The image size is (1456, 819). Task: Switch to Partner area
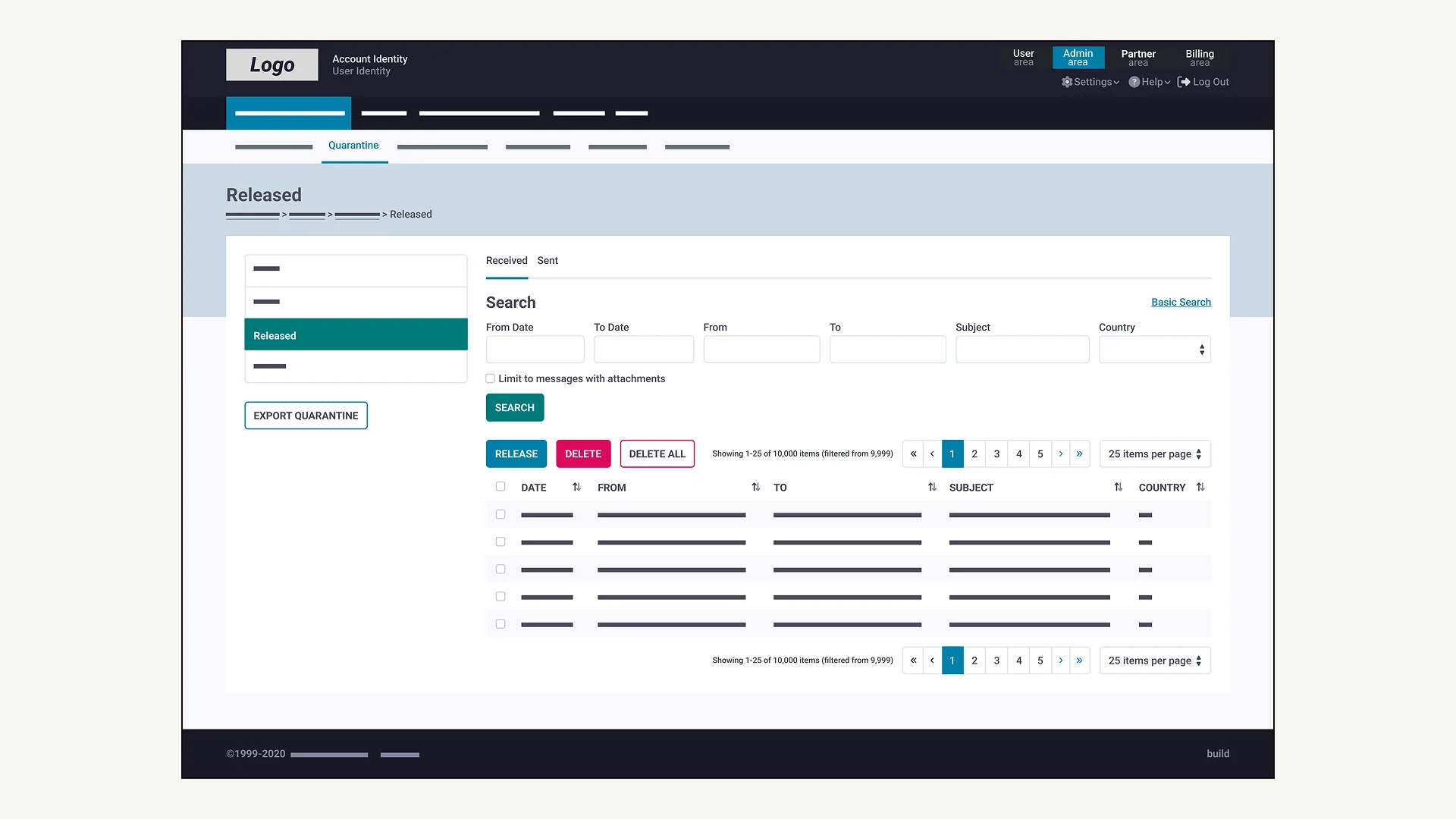[1138, 58]
